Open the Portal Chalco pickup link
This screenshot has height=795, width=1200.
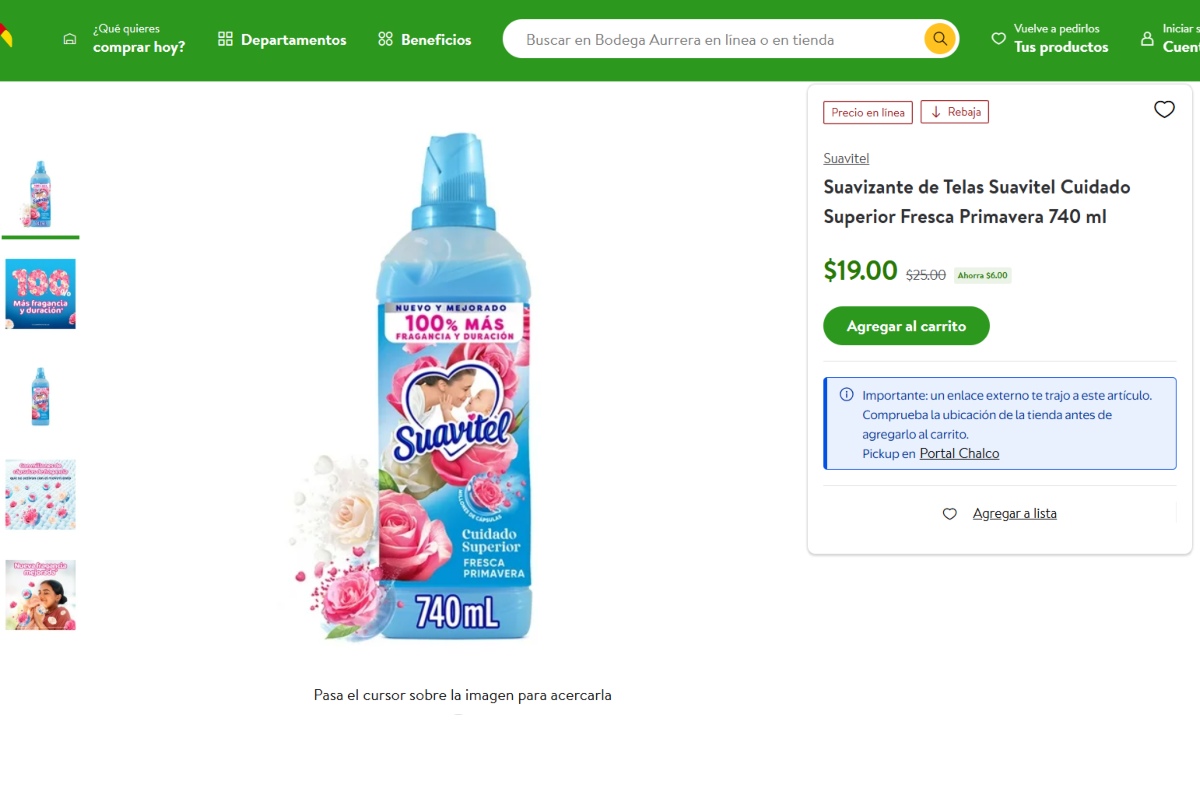point(958,453)
